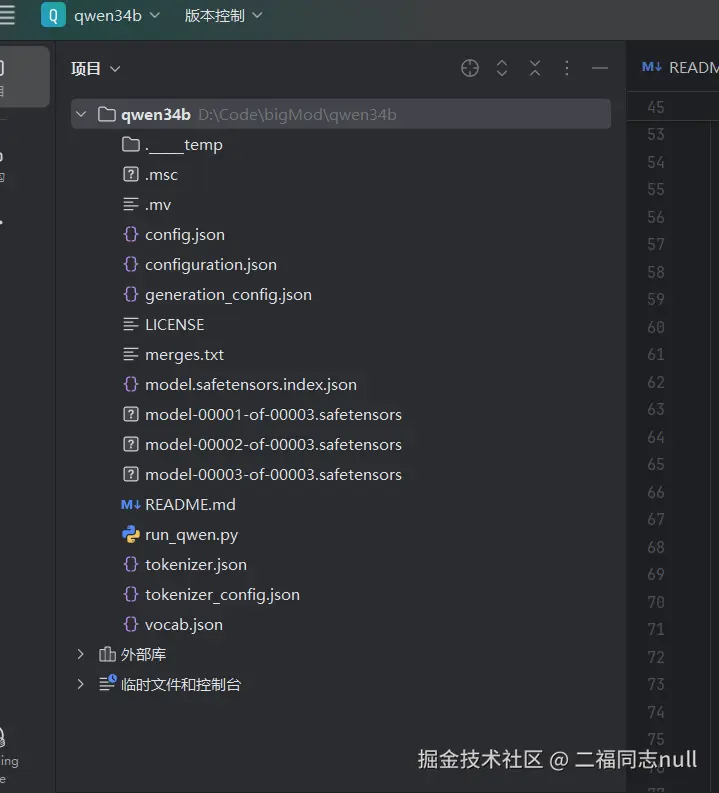719x793 pixels.
Task: Click the select opened file crosshair icon
Action: [469, 68]
